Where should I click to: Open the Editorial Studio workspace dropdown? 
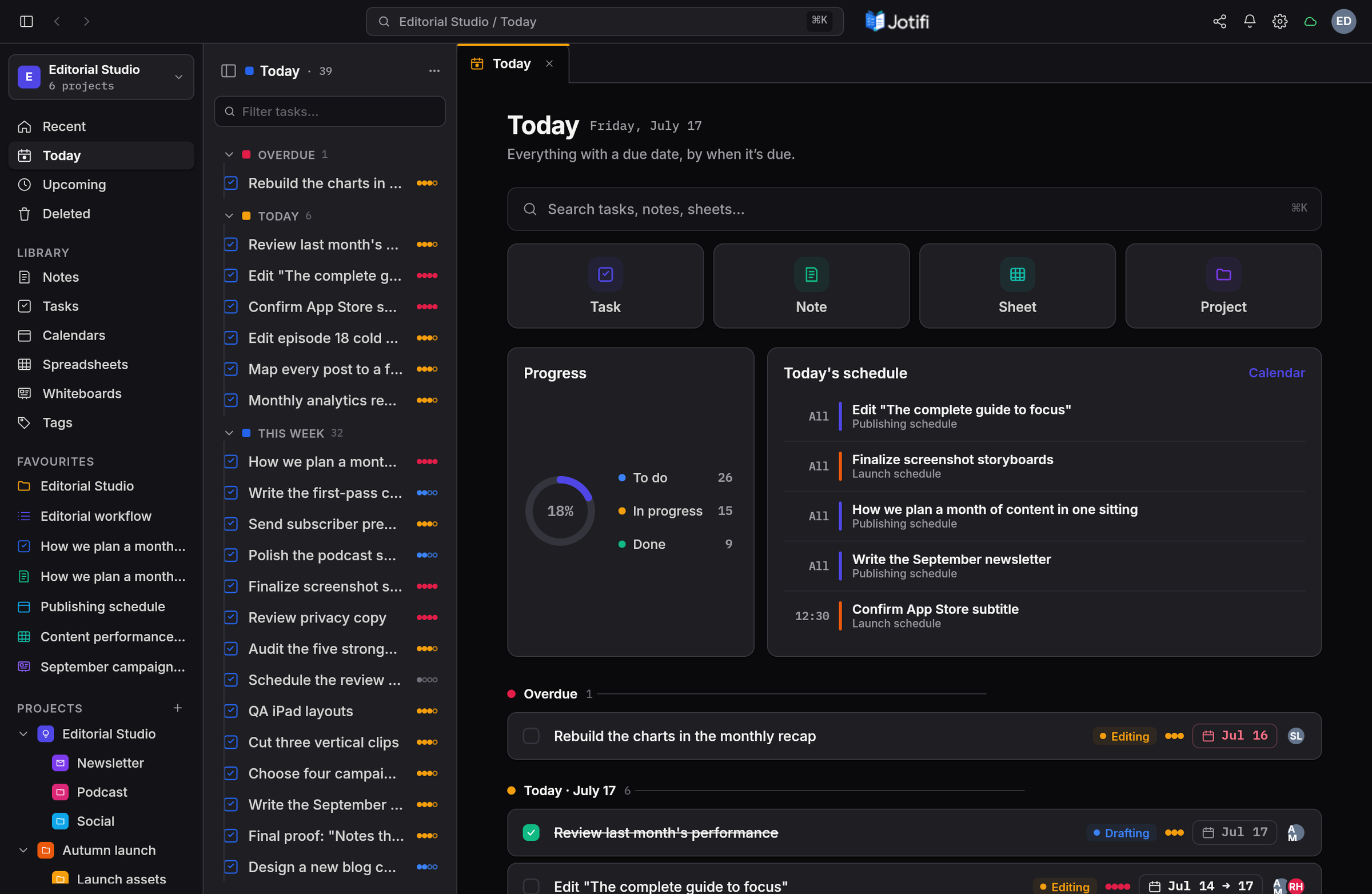click(101, 77)
